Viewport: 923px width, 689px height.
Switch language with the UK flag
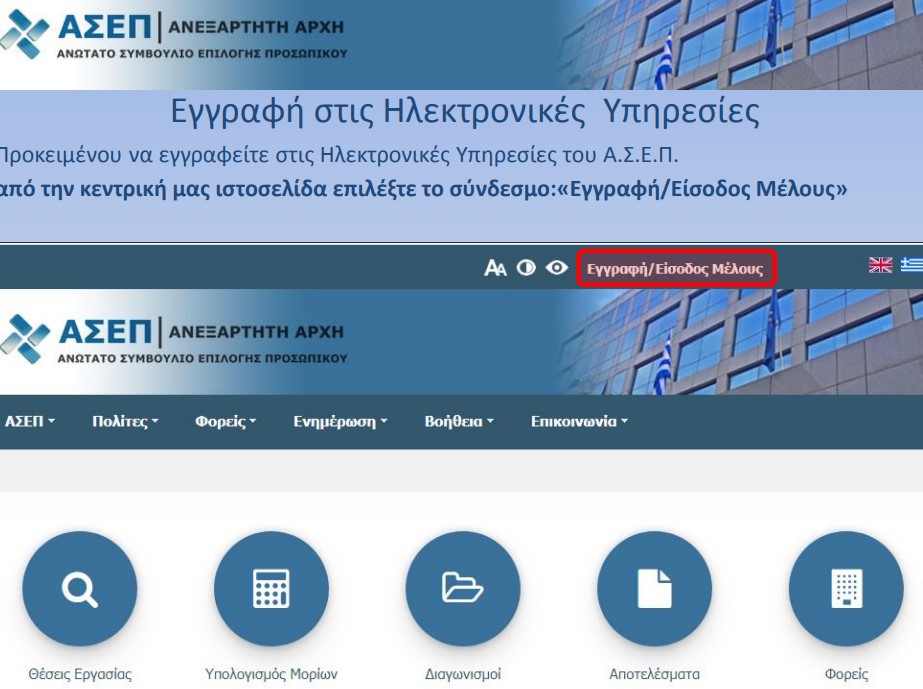point(880,265)
